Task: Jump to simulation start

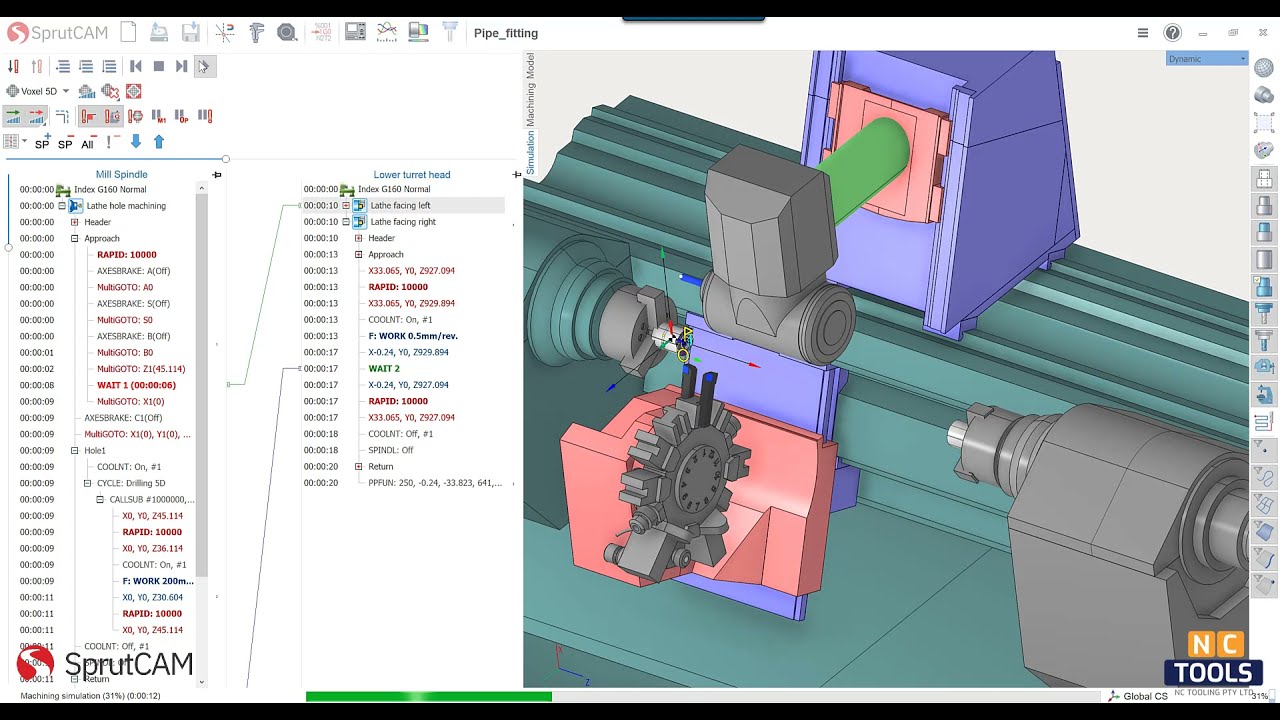Action: 136,66
